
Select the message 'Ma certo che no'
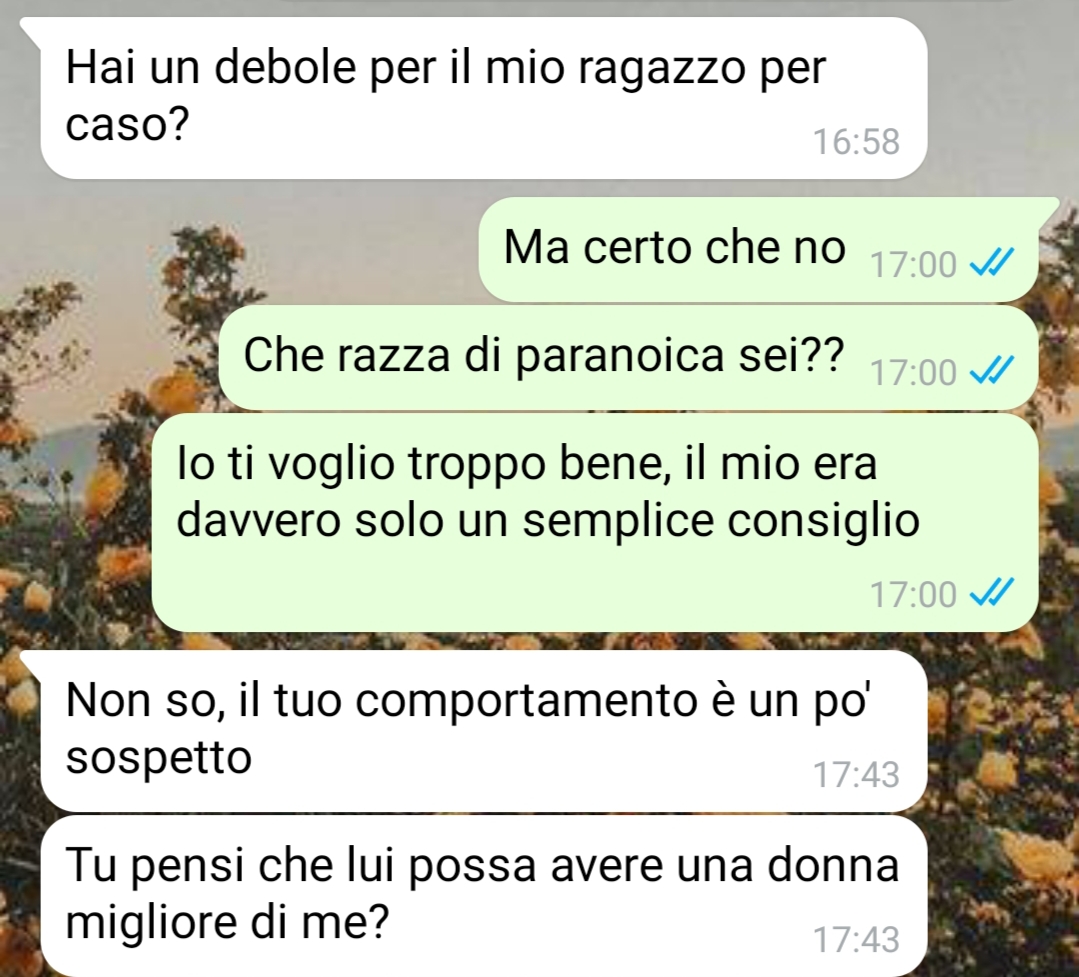[x=758, y=250]
